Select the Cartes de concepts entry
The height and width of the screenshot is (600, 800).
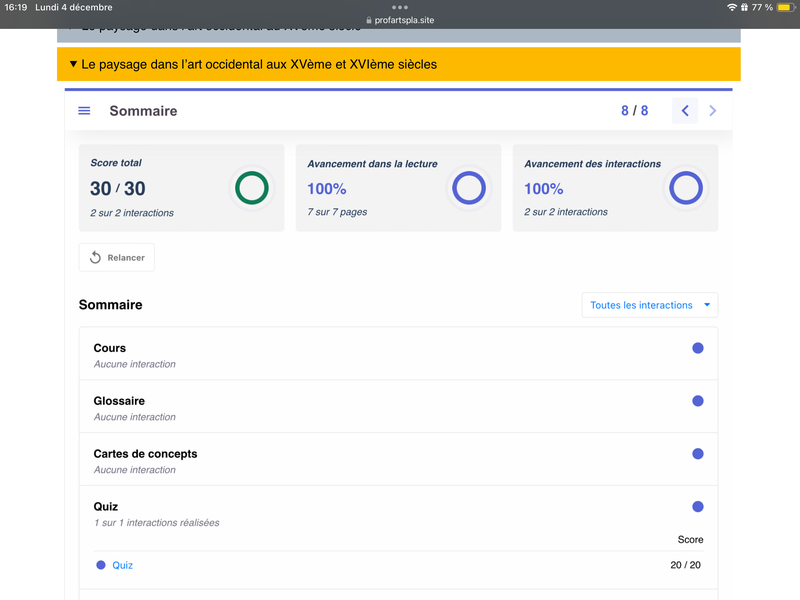pyautogui.click(x=145, y=454)
